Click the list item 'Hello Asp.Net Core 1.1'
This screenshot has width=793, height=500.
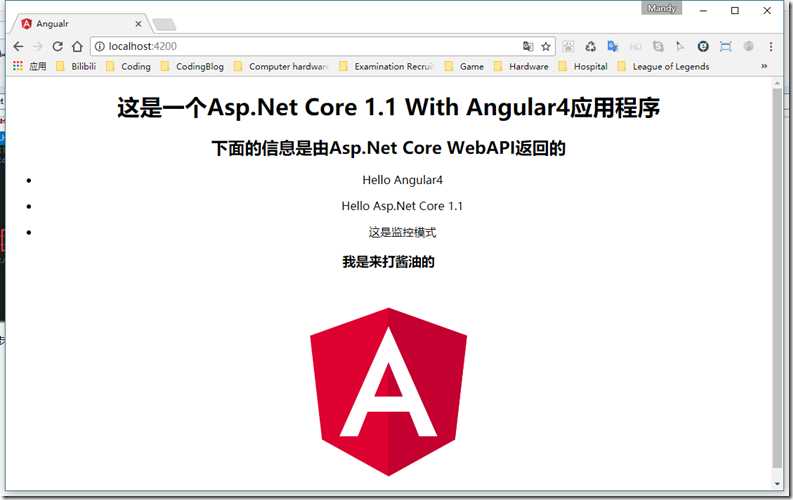pyautogui.click(x=402, y=206)
